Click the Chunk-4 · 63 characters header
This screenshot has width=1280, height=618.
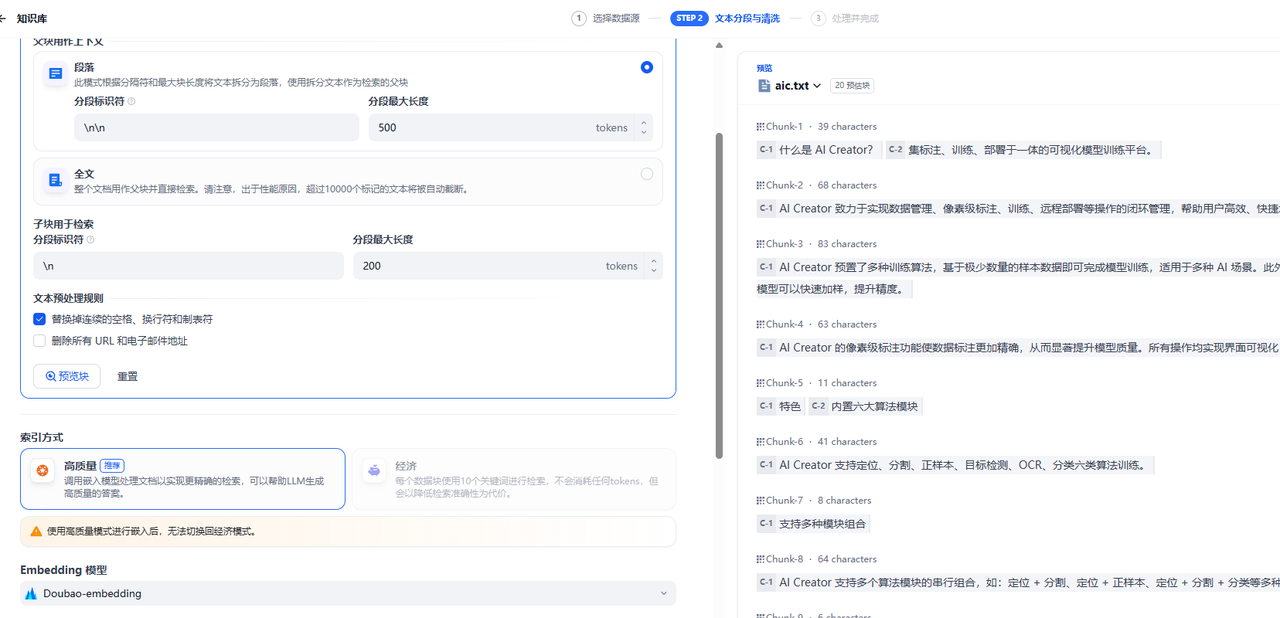tap(816, 325)
